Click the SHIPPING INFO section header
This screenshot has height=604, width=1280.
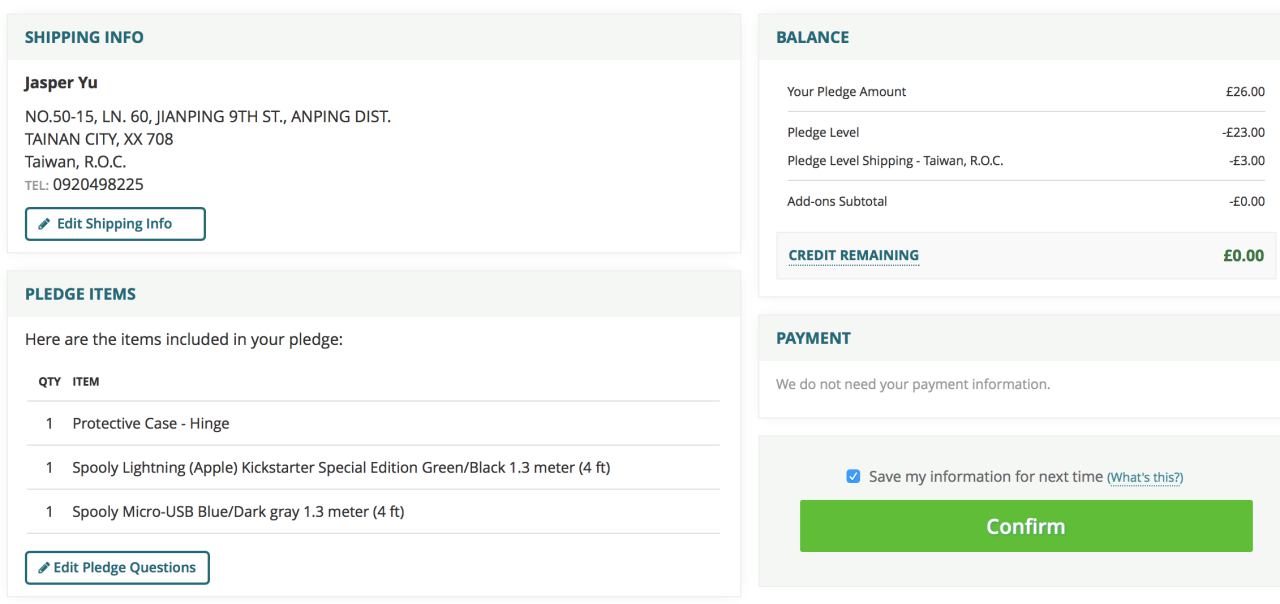pyautogui.click(x=84, y=38)
